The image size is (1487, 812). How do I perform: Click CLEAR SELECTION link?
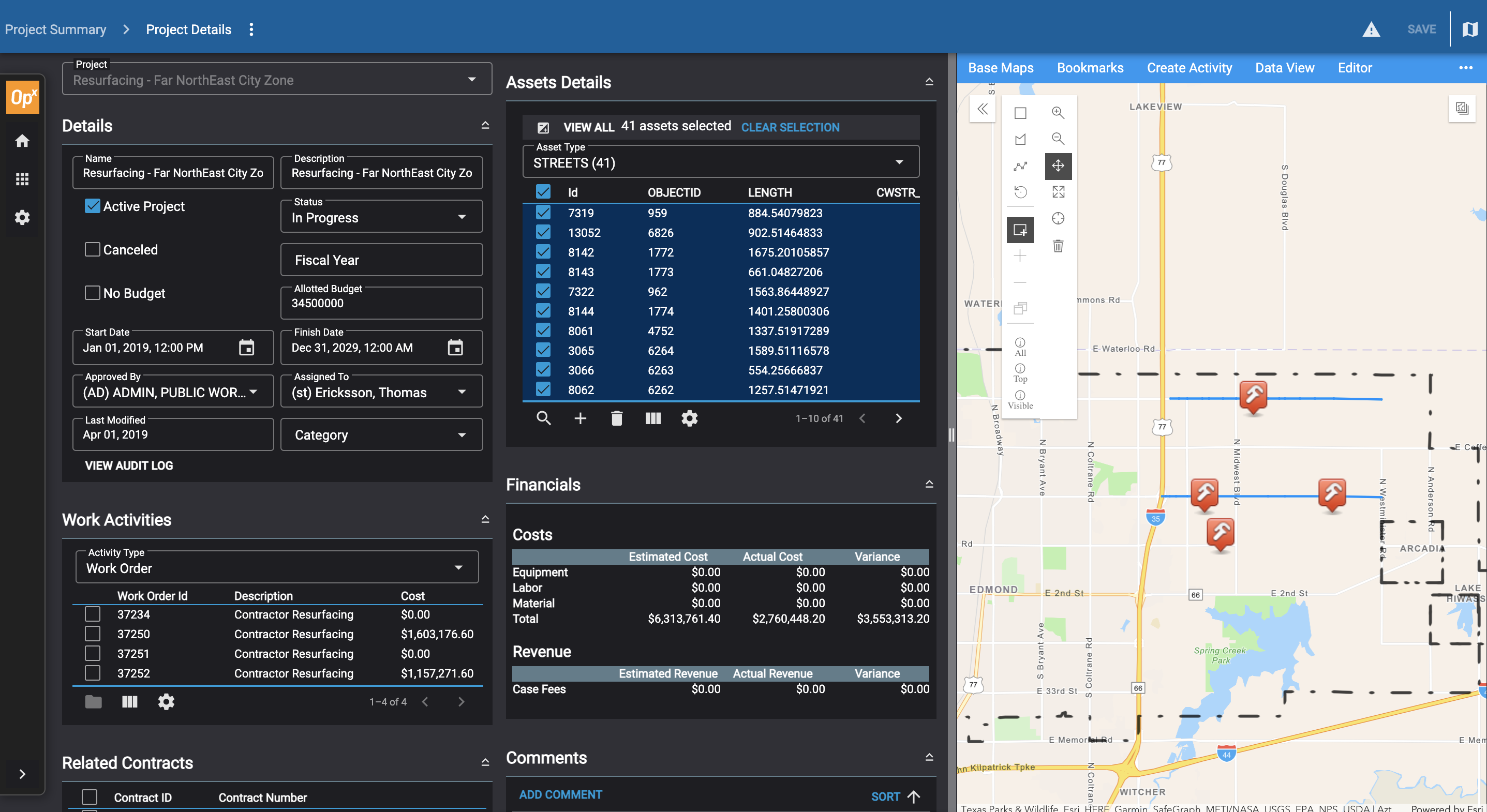click(x=790, y=128)
